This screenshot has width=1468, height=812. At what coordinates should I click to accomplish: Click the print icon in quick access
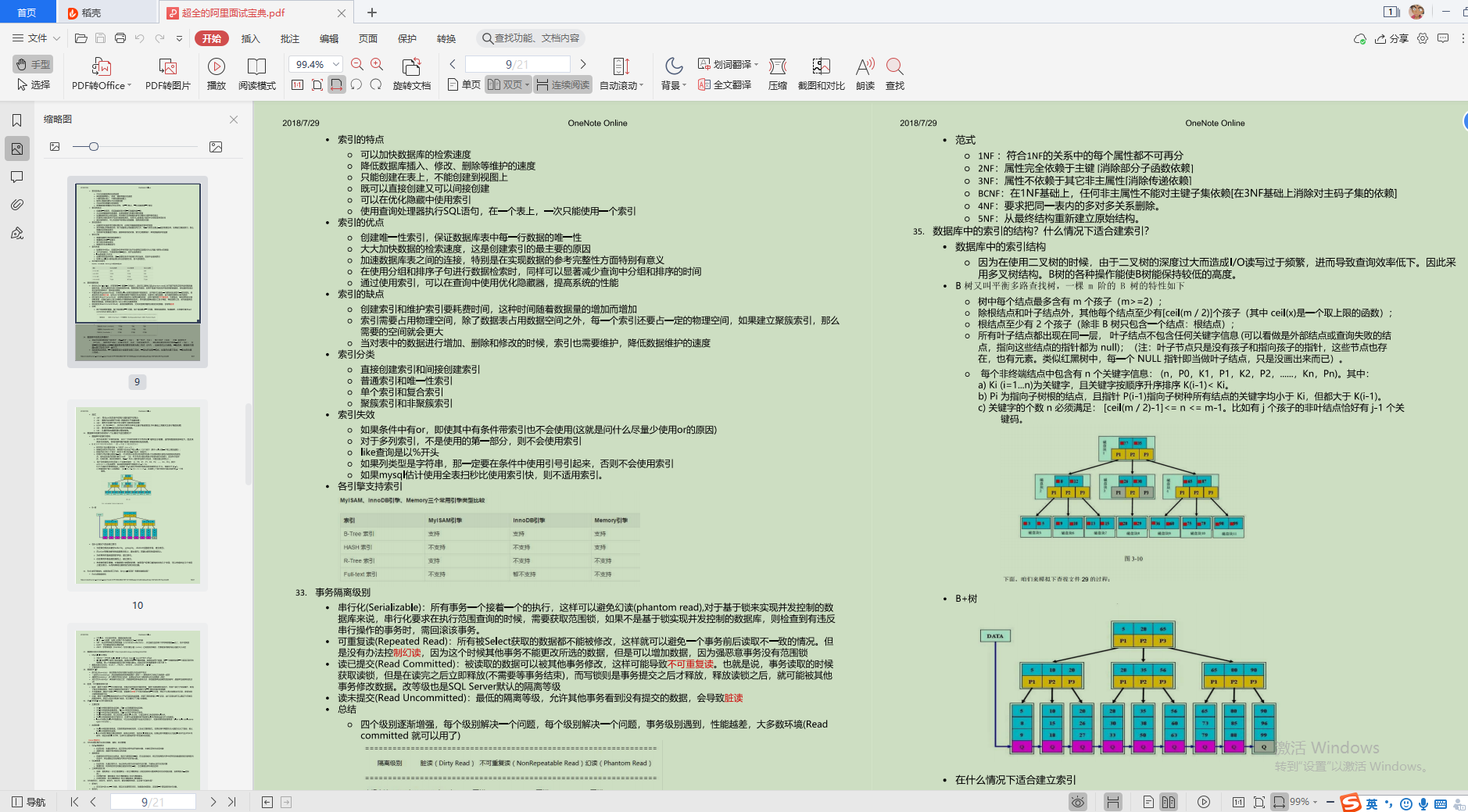[x=120, y=38]
